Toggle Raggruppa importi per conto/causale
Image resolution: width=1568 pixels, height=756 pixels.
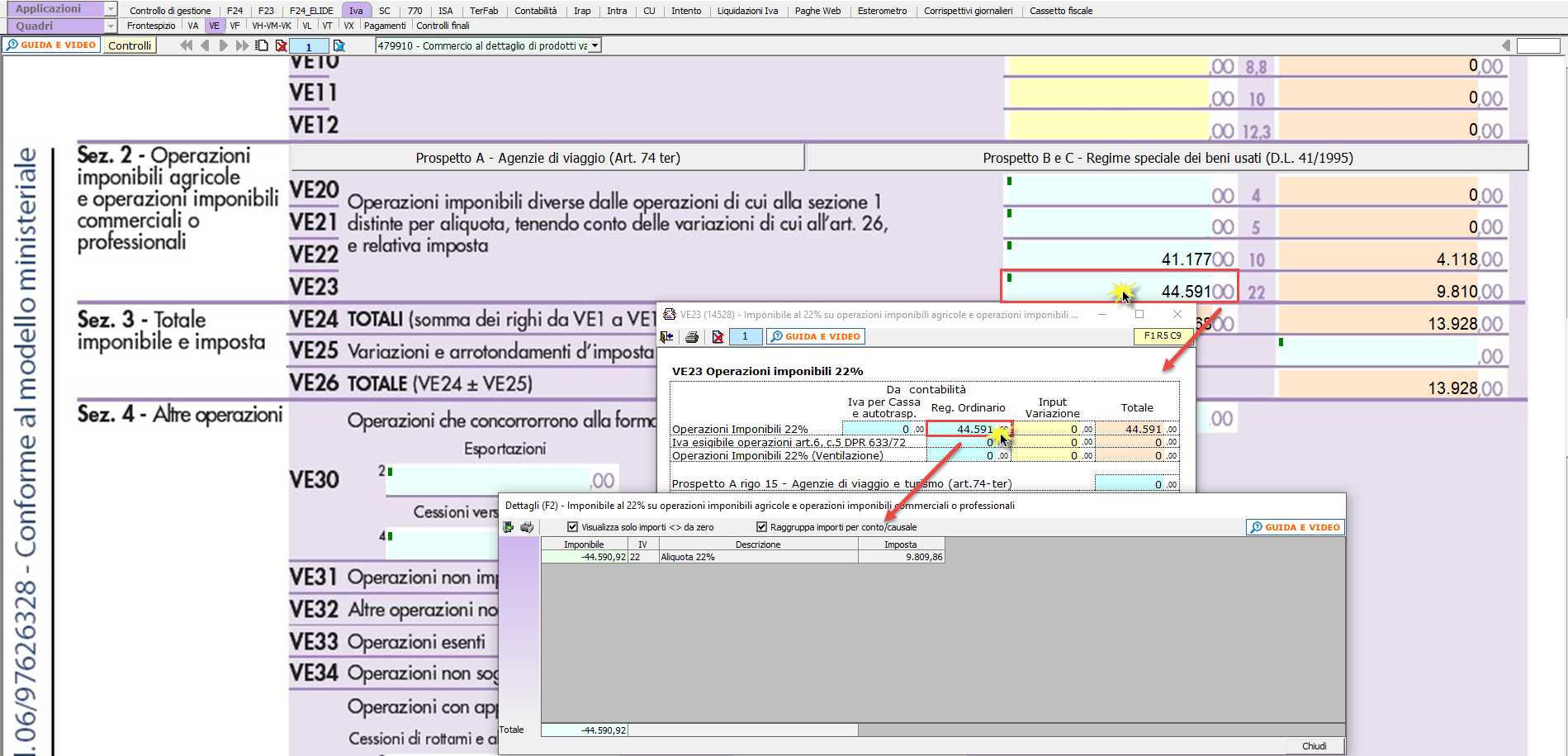click(x=761, y=527)
